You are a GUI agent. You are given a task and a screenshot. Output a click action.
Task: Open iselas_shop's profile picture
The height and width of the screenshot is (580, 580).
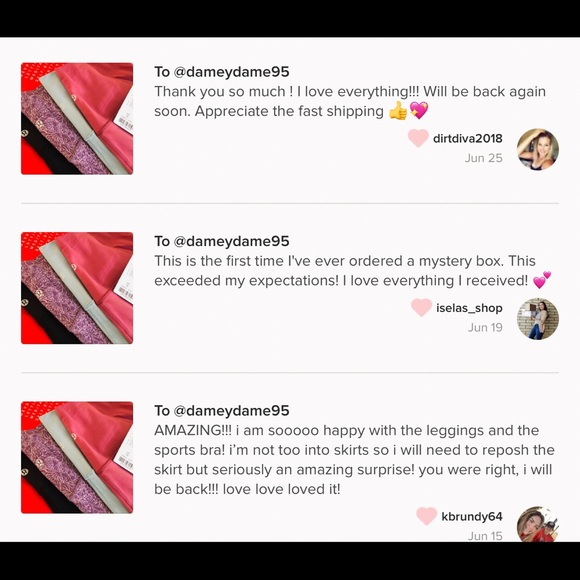[537, 319]
